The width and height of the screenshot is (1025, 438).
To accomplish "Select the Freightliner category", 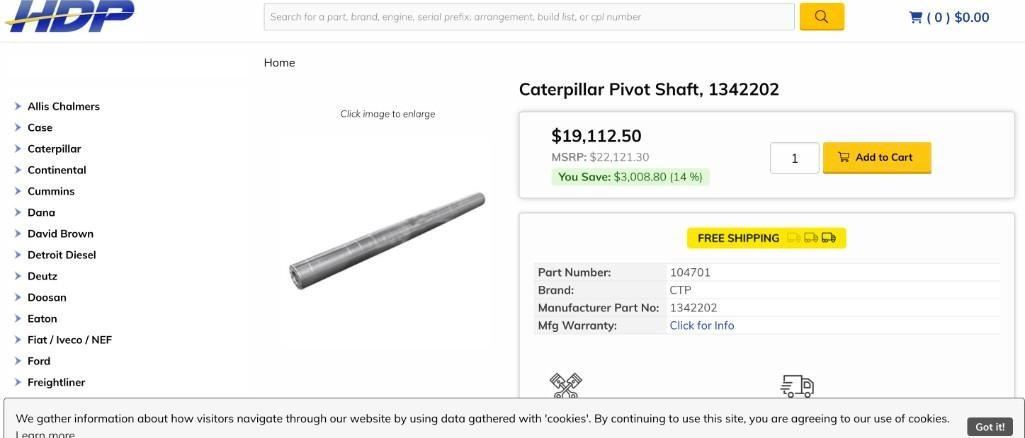I will tap(56, 382).
